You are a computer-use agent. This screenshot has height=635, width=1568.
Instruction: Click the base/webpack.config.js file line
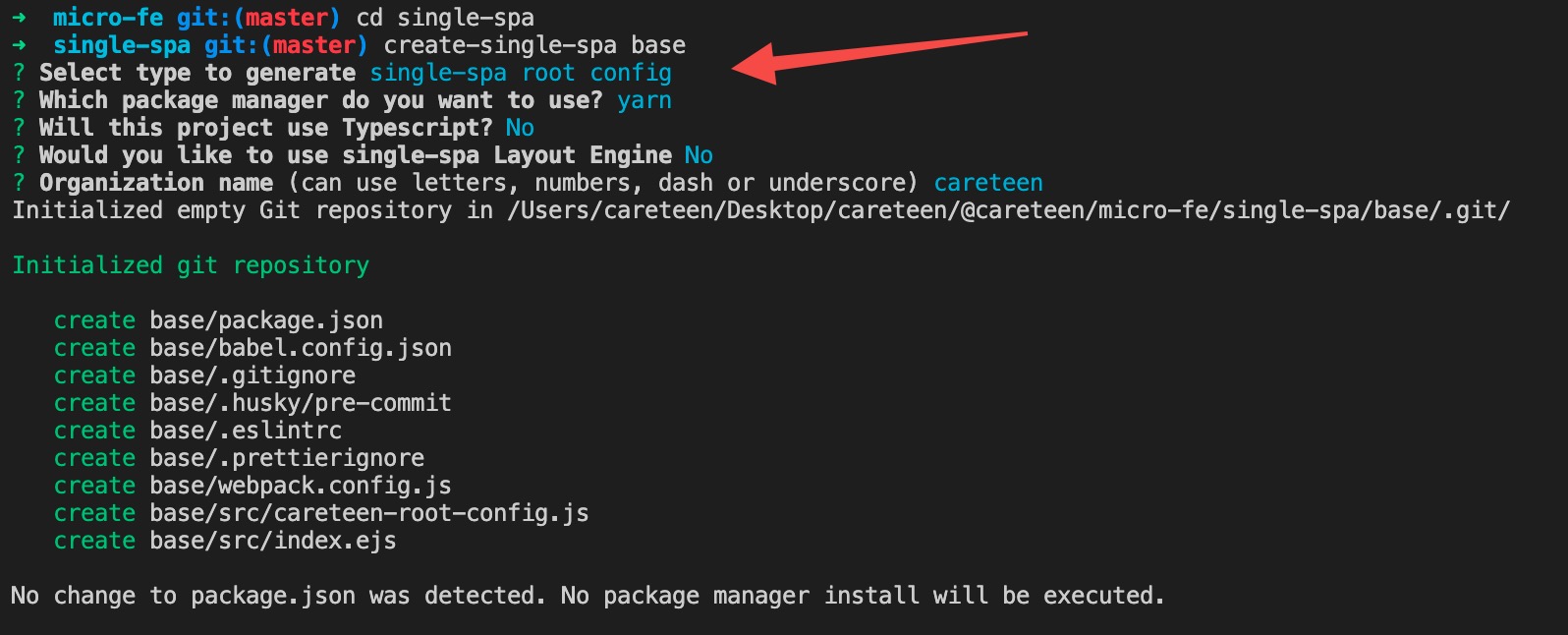coord(252,486)
